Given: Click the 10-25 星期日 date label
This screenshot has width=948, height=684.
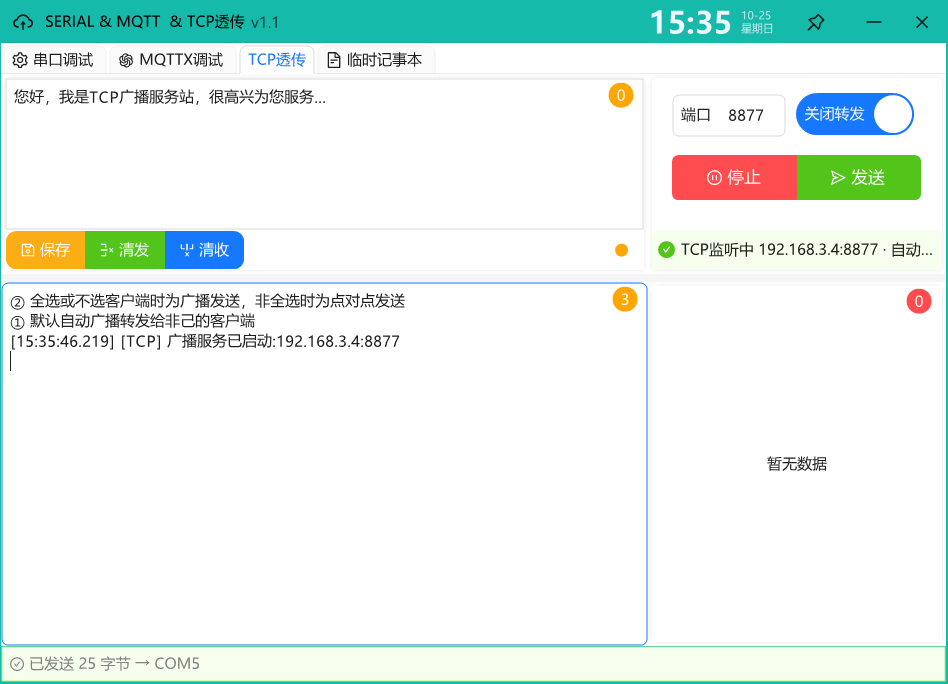Looking at the screenshot, I should coord(756,22).
